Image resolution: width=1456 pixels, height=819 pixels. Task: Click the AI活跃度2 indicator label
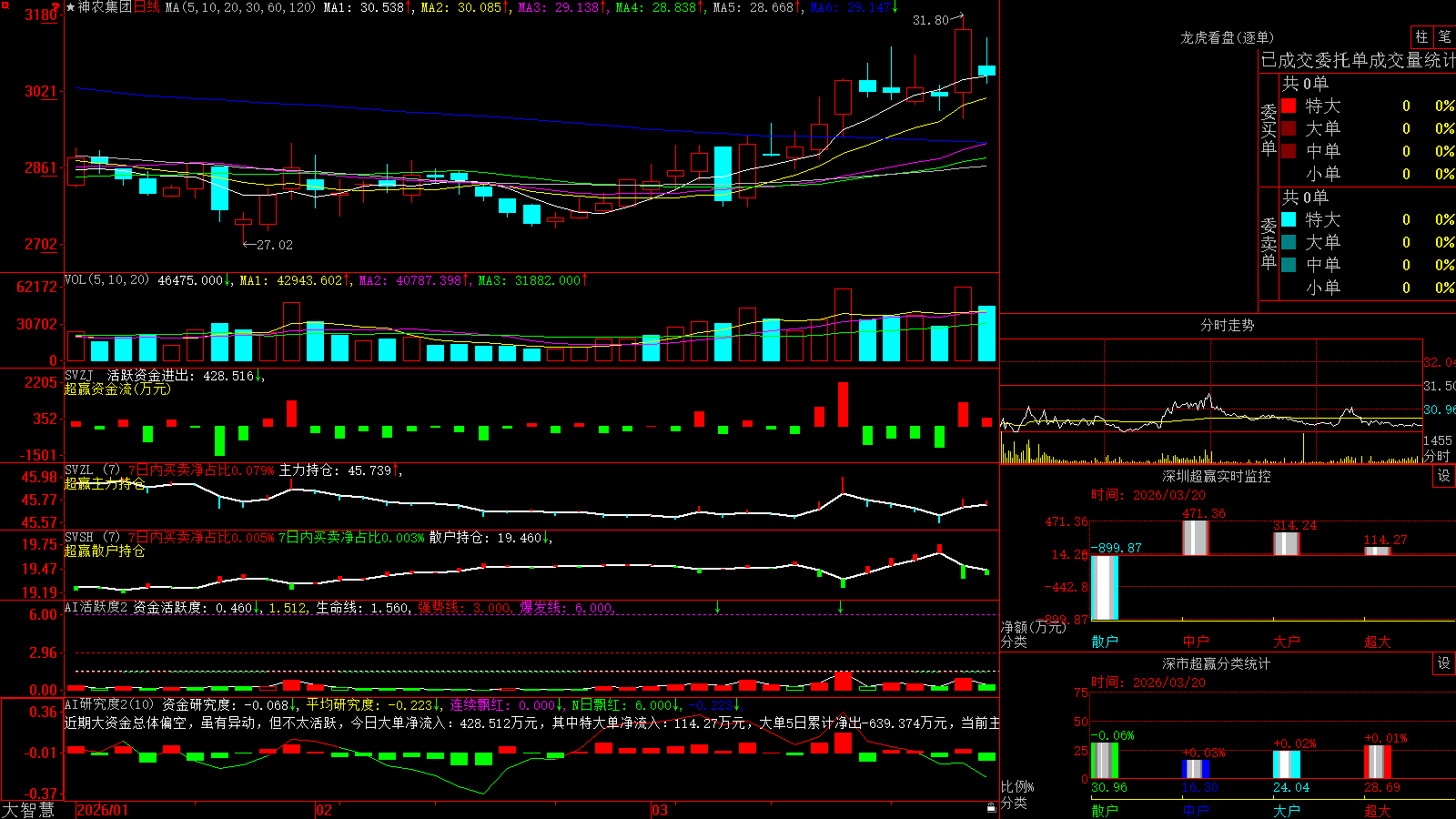[96, 607]
